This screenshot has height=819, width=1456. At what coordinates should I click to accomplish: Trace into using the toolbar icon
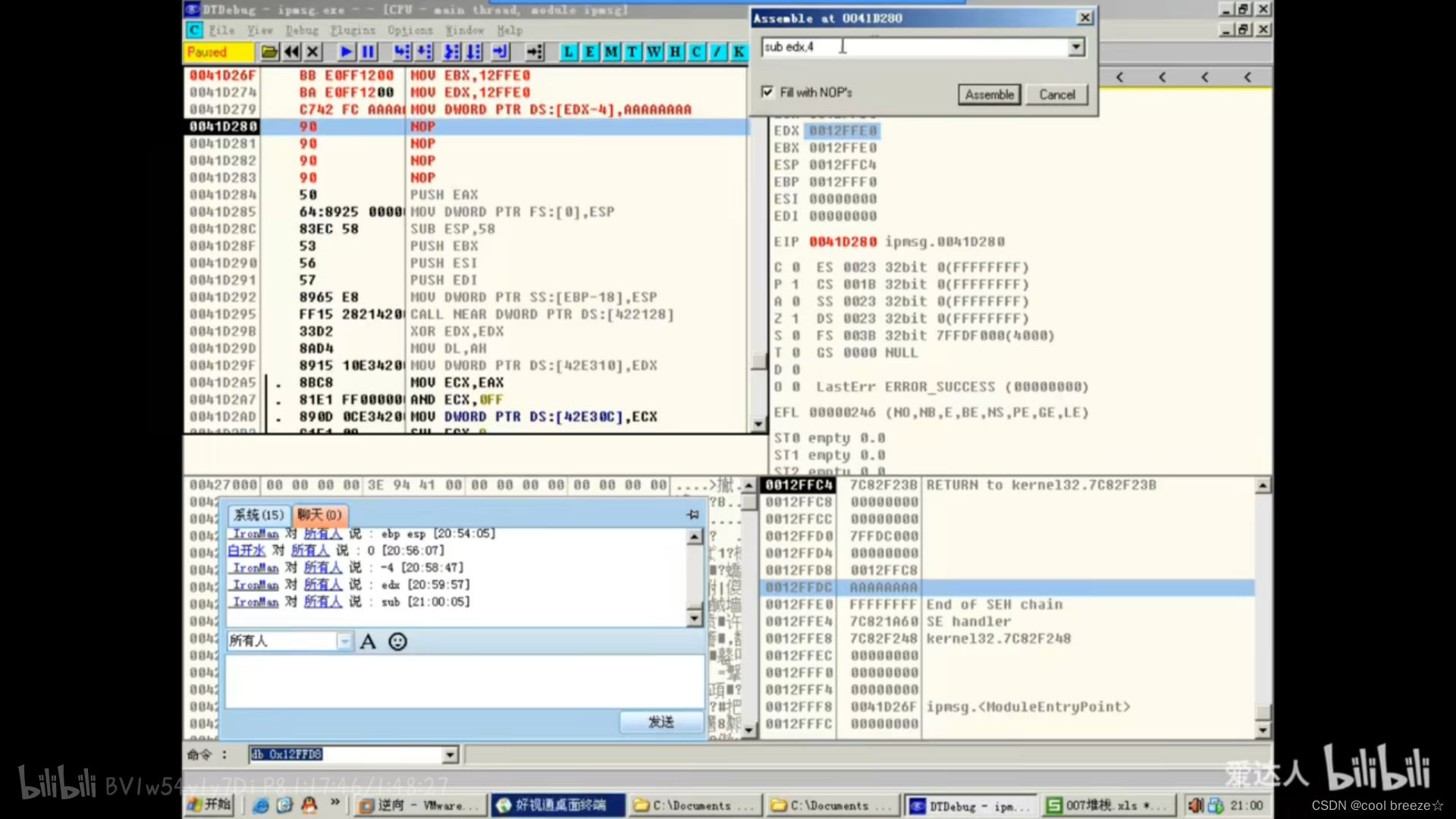pyautogui.click(x=451, y=52)
